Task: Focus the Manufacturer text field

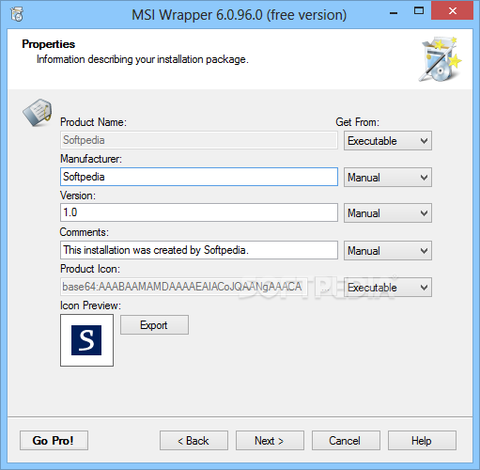Action: (199, 177)
